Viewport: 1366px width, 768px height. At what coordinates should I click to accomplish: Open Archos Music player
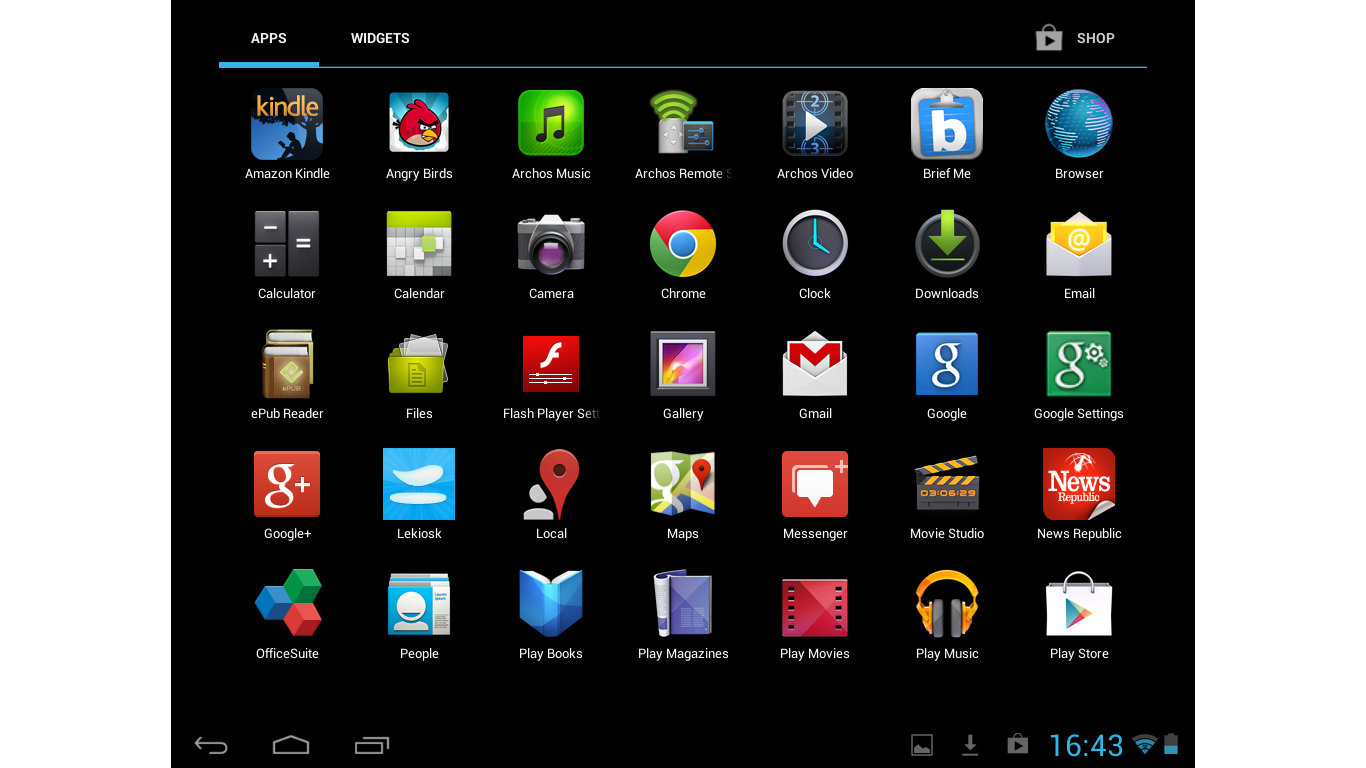click(551, 124)
